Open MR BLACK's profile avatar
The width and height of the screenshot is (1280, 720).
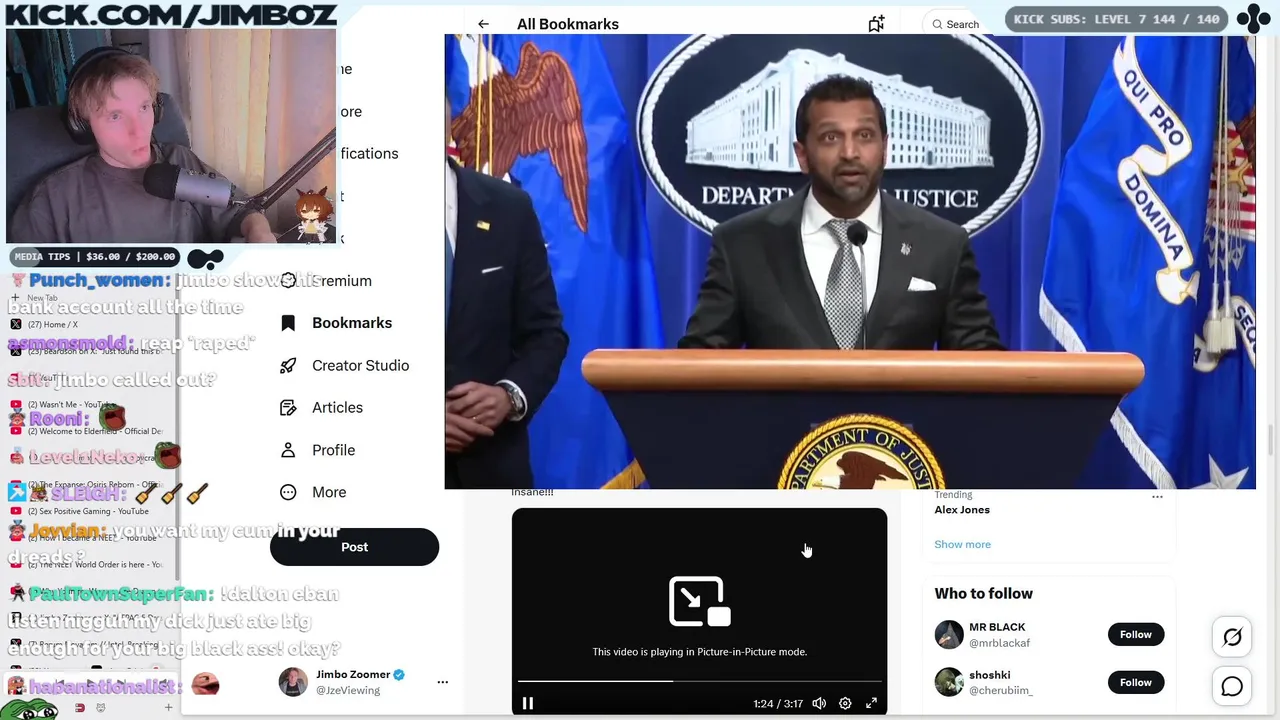(949, 634)
